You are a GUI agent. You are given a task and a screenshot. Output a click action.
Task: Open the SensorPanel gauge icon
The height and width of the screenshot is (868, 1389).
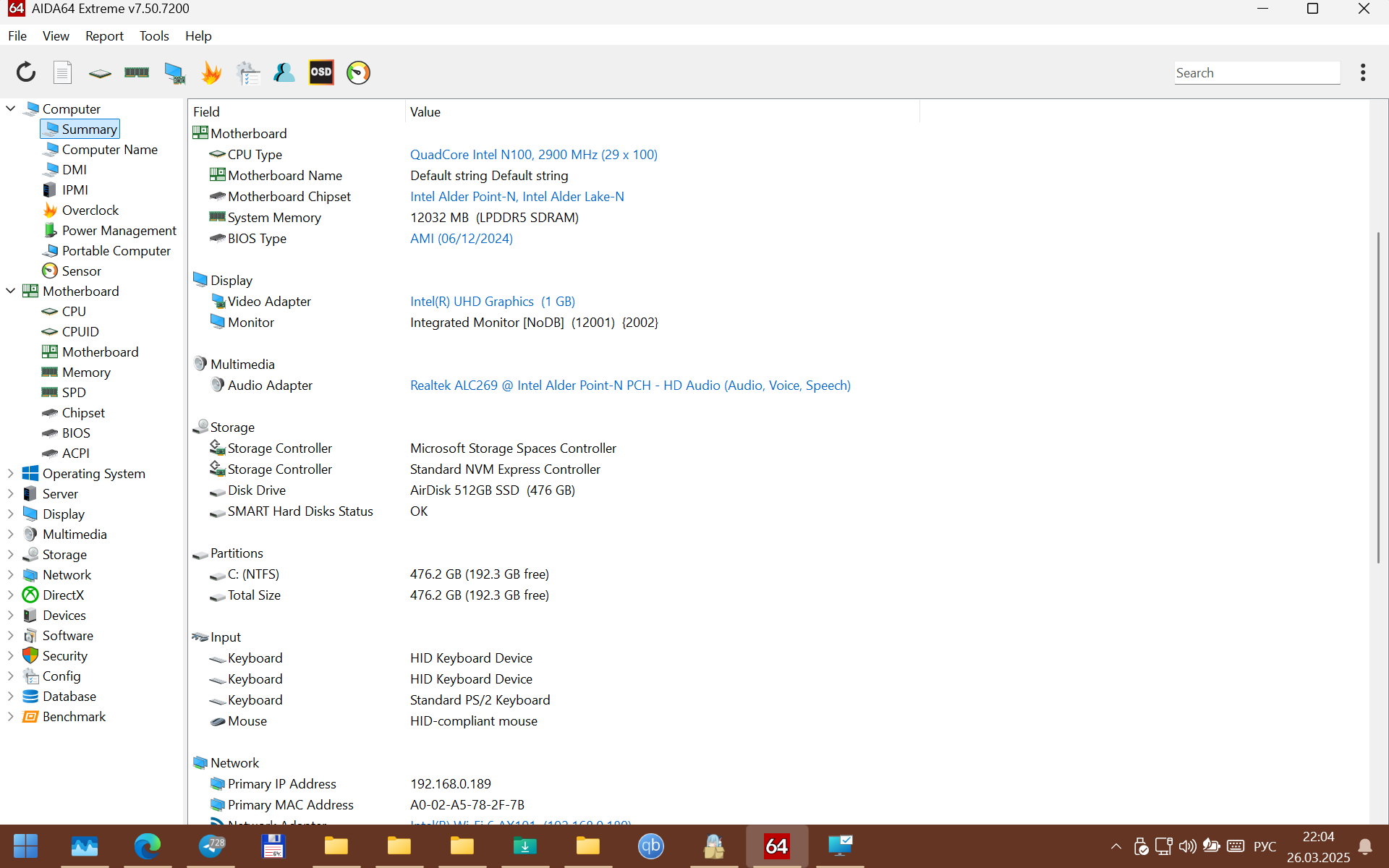pyautogui.click(x=358, y=72)
